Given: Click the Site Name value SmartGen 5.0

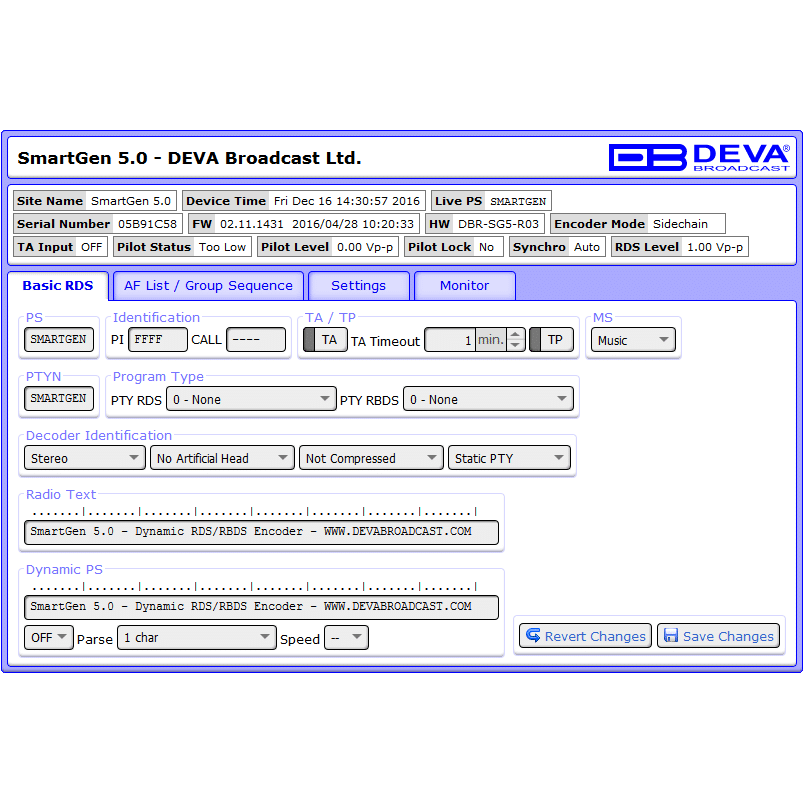Looking at the screenshot, I should point(131,201).
